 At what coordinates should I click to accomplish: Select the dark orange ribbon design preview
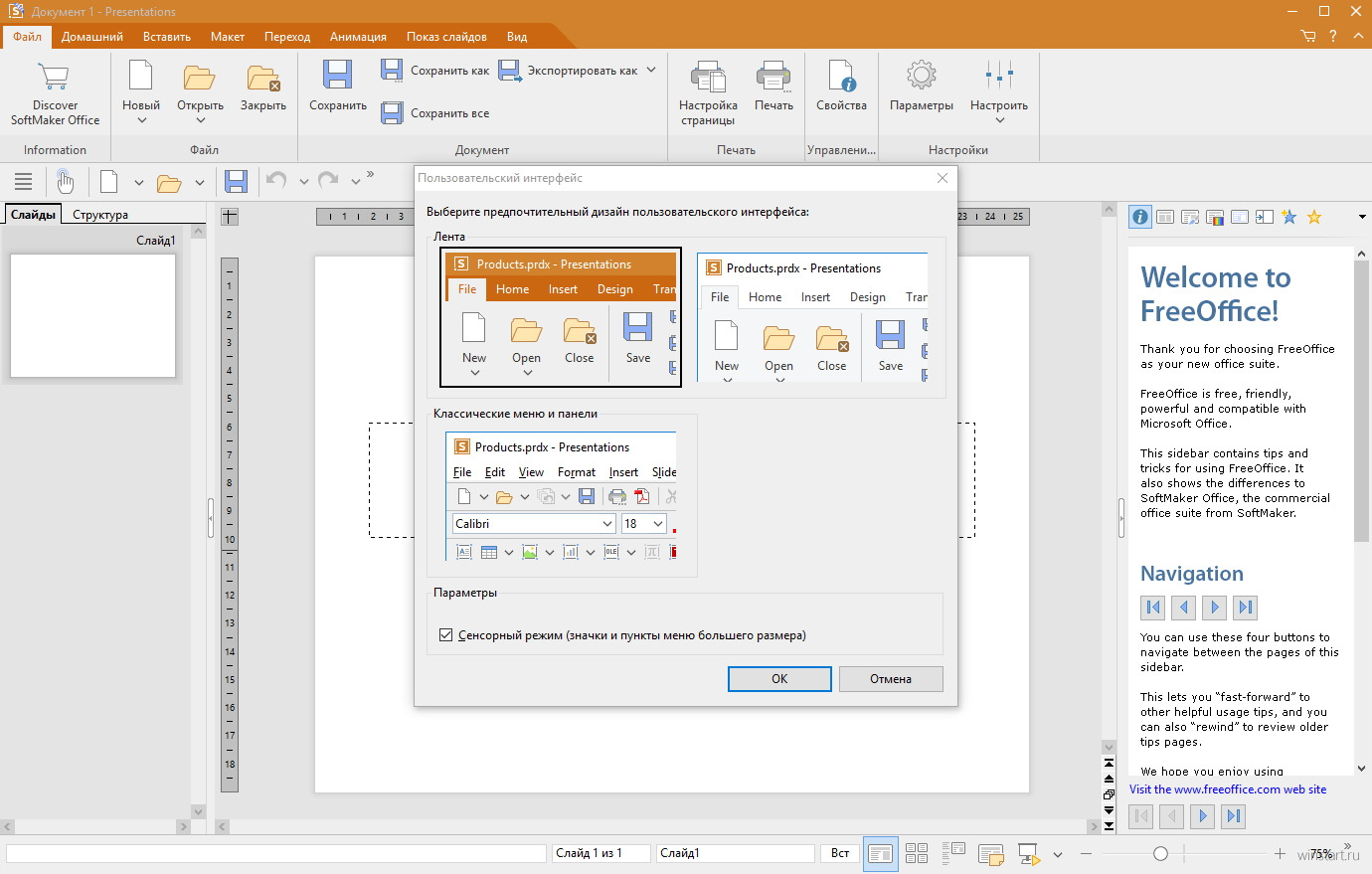coord(561,317)
